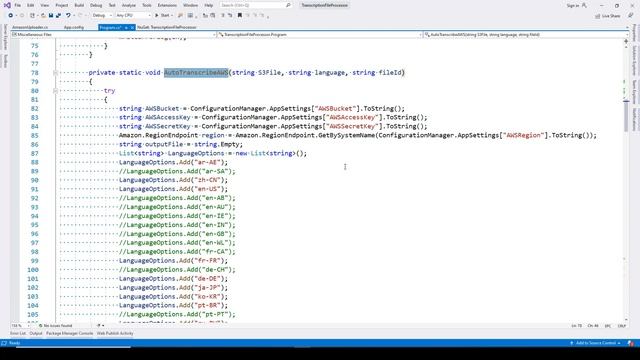This screenshot has height=360, width=640.
Task: Open the Project menu
Action: (62, 5)
